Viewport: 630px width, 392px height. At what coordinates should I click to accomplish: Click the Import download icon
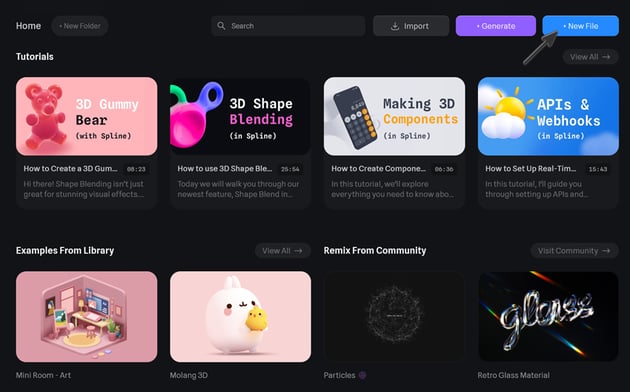point(395,26)
